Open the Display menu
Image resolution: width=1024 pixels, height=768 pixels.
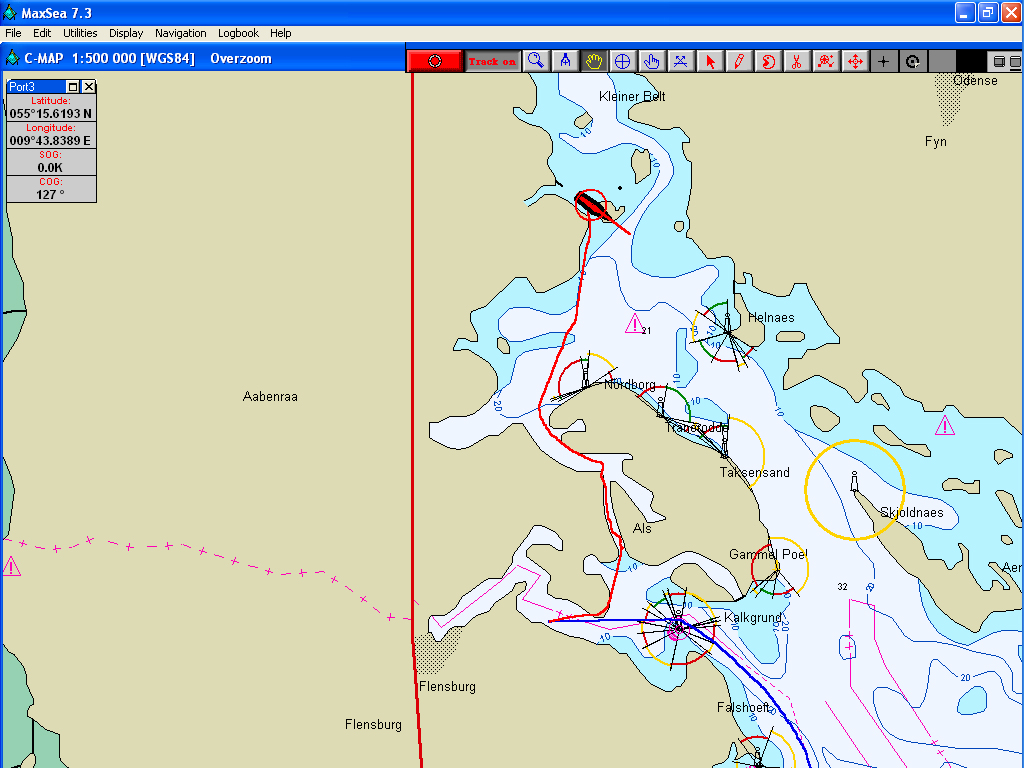[126, 33]
